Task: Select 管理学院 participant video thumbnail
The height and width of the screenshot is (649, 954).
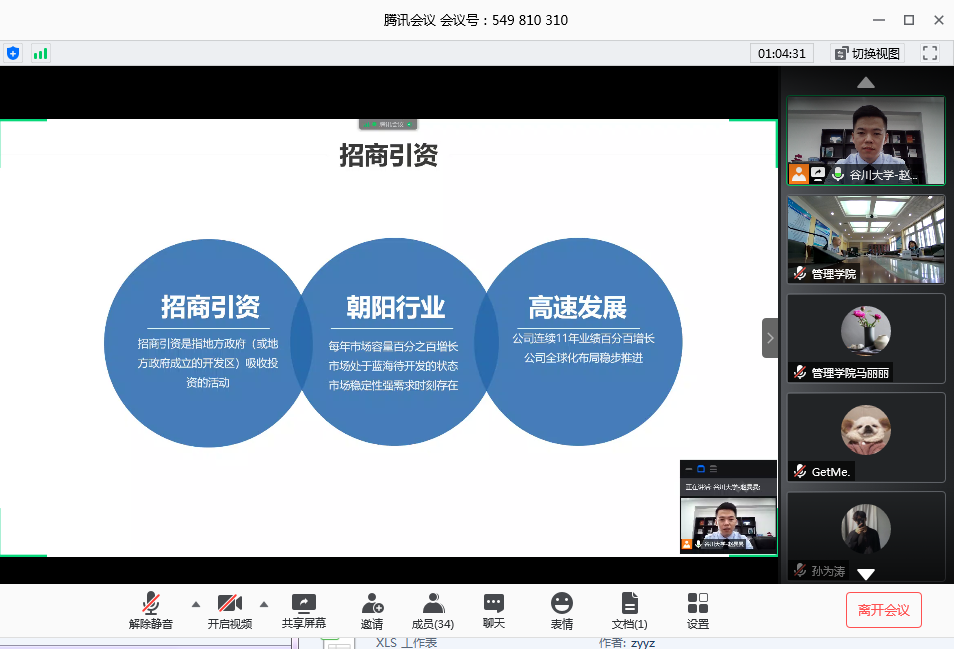Action: click(866, 238)
